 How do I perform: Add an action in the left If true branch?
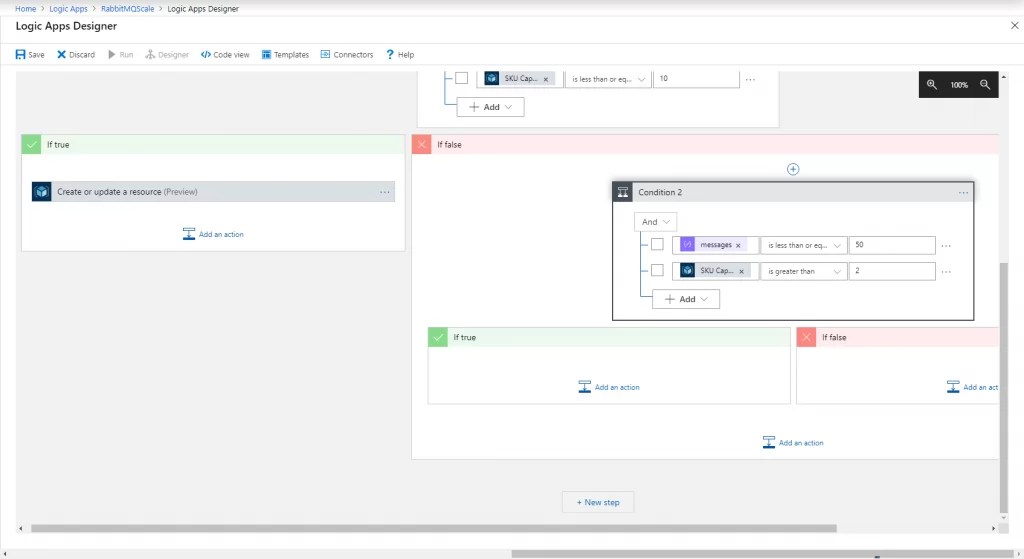coord(213,234)
